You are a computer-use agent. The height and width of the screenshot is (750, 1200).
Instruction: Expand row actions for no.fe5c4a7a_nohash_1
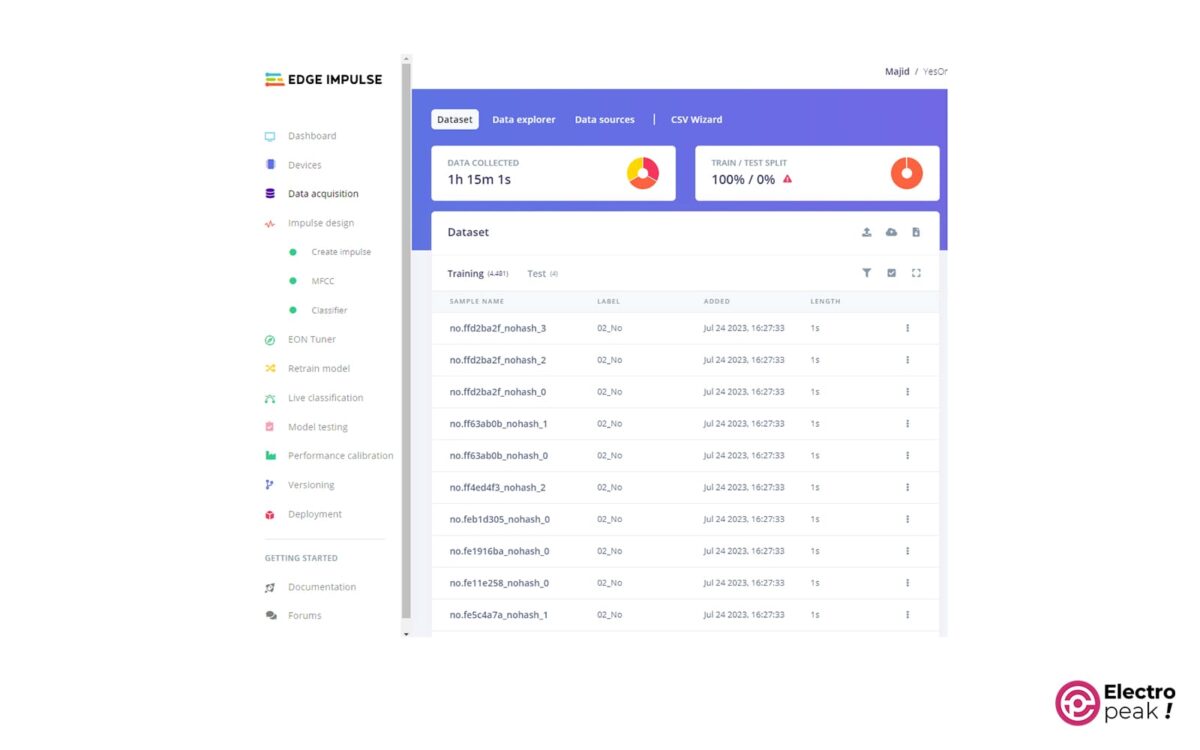[907, 615]
